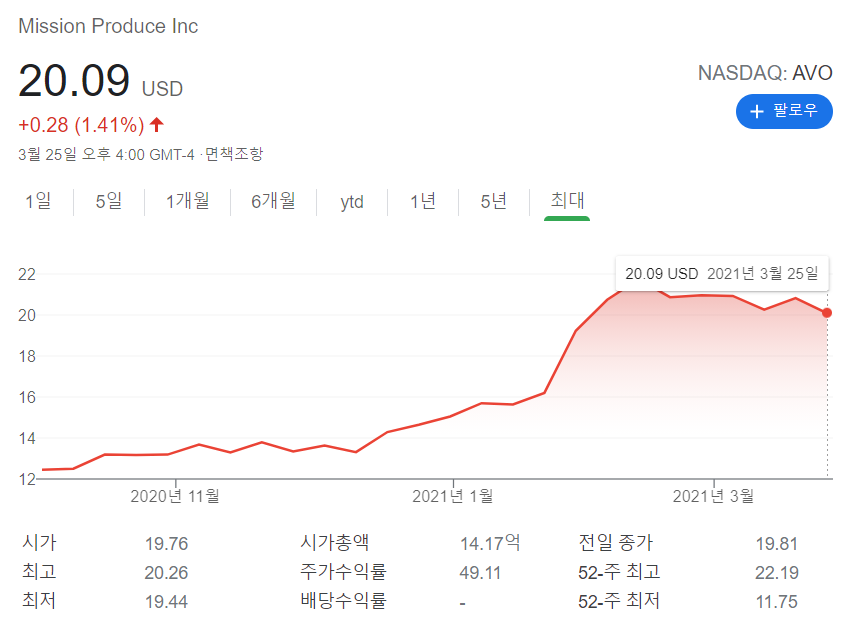Click the 배당수익률 label

pos(343,601)
